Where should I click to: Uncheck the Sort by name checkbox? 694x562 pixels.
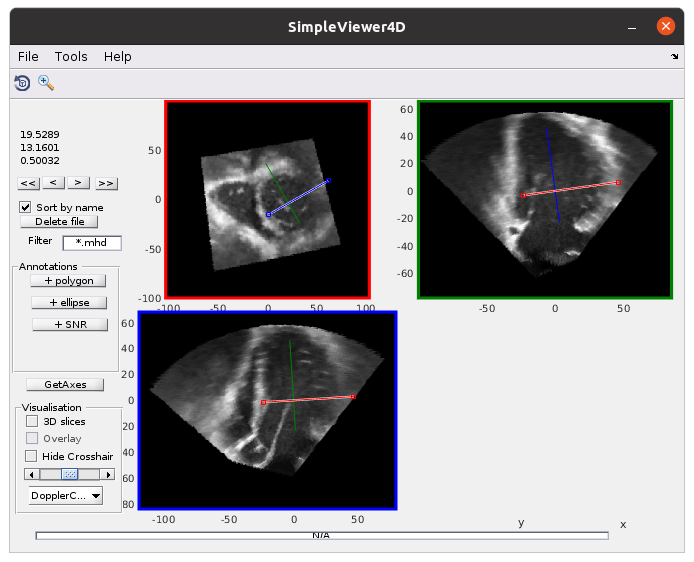(27, 207)
